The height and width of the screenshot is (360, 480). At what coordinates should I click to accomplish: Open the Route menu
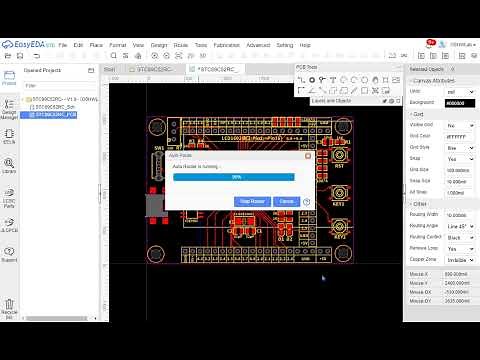tap(181, 45)
